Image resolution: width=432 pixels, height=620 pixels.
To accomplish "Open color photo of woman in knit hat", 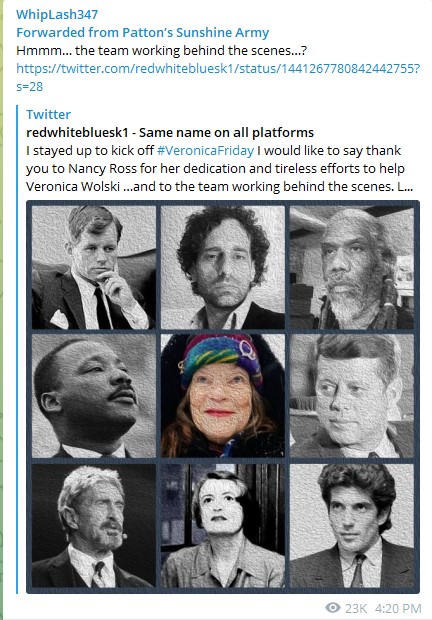I will pos(223,396).
